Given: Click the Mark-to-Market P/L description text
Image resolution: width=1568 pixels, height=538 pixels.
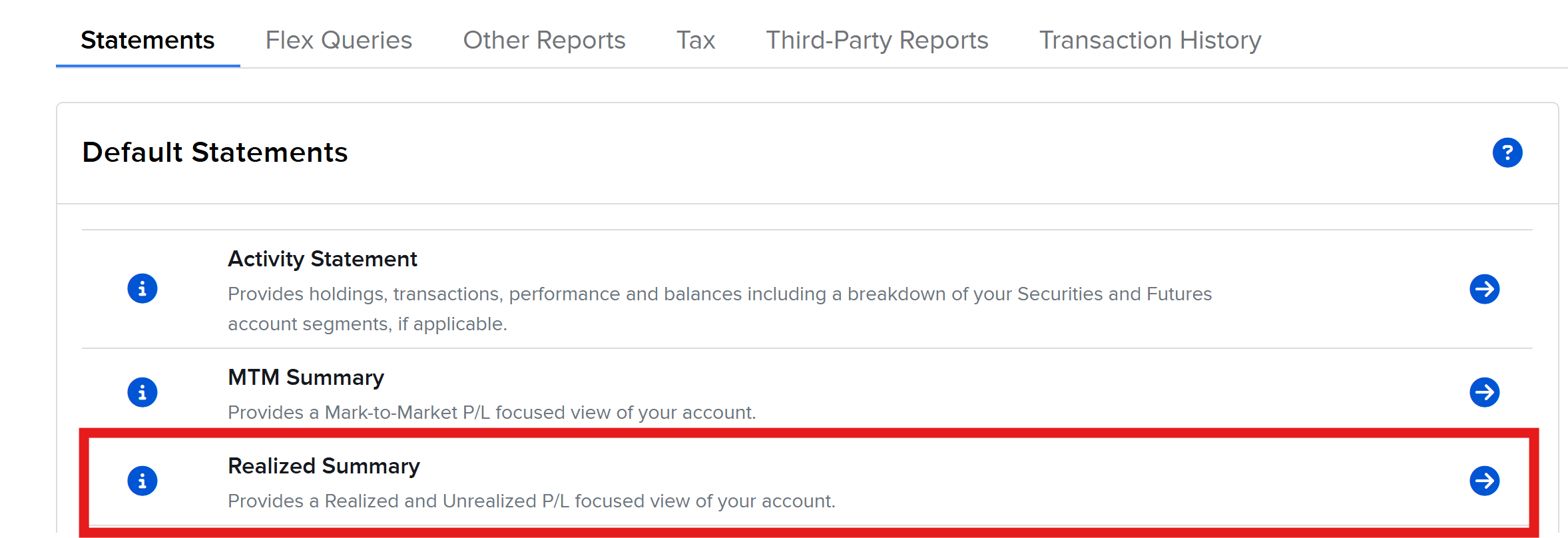Looking at the screenshot, I should [491, 413].
